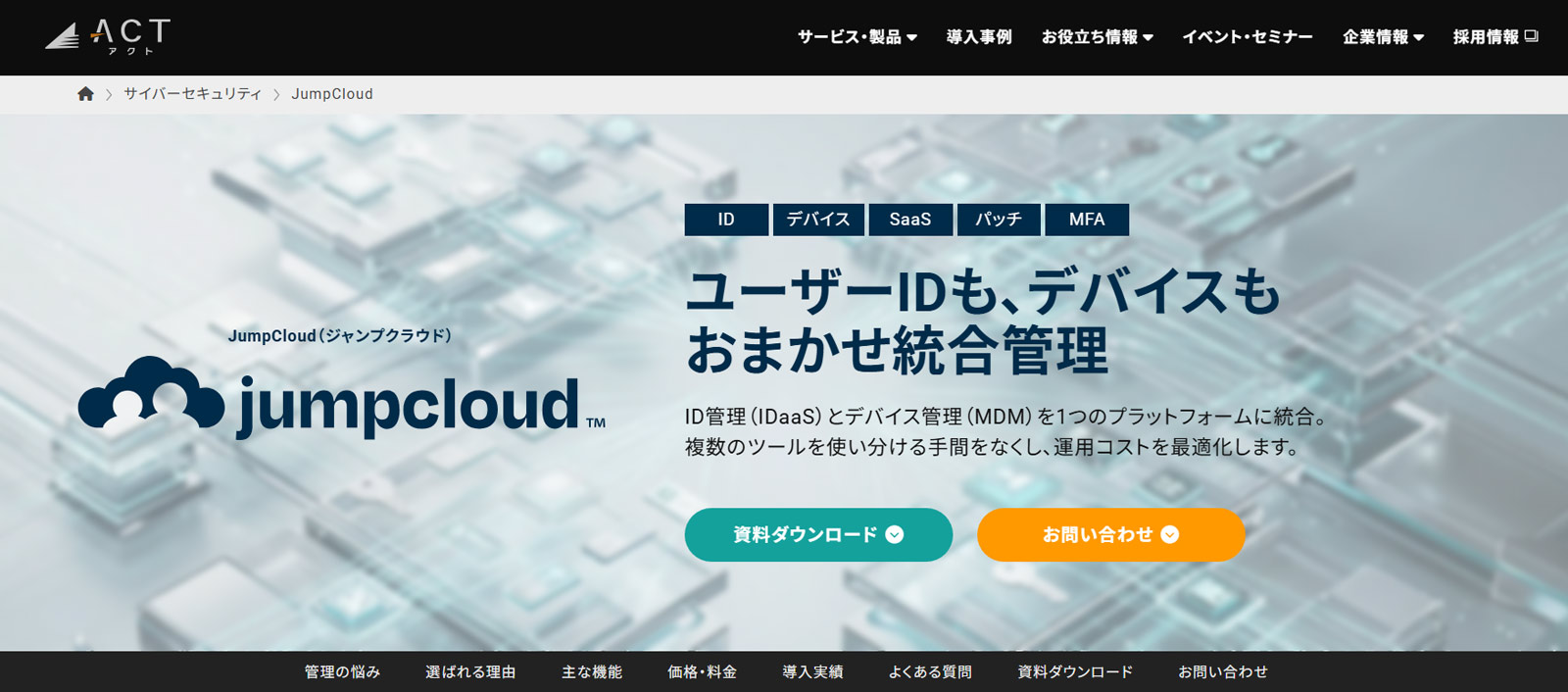Viewport: 1568px width, 692px height.
Task: Jump to 価格・料金 section
Action: [x=702, y=672]
